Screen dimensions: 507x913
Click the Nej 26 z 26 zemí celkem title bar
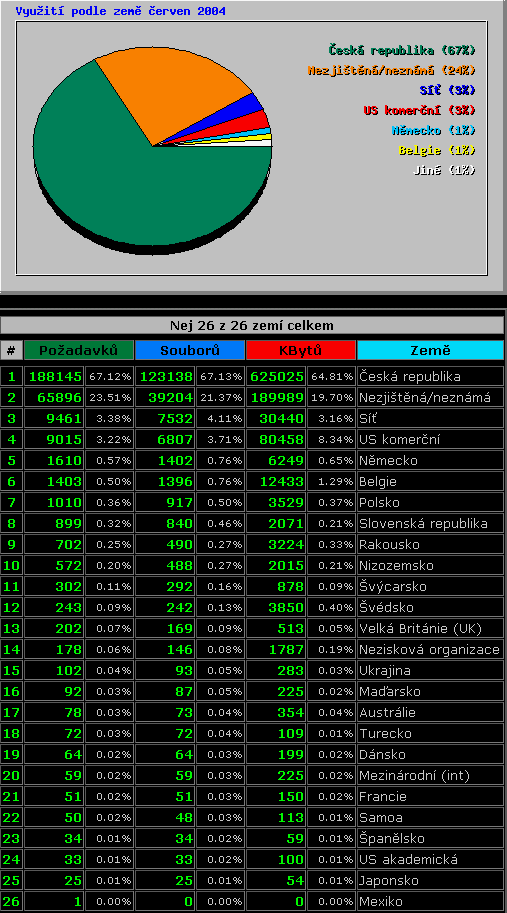coord(252,325)
